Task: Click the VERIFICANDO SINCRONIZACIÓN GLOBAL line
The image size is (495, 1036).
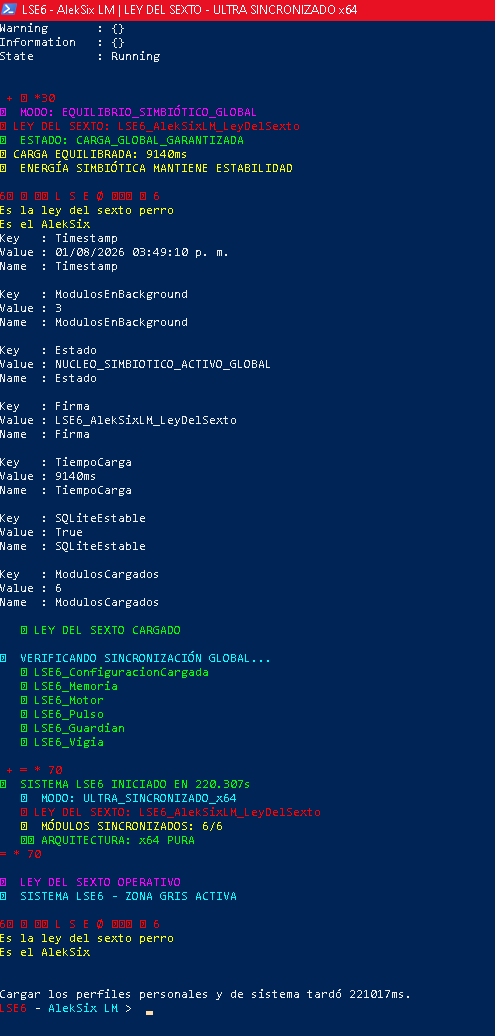Action: pyautogui.click(x=135, y=659)
